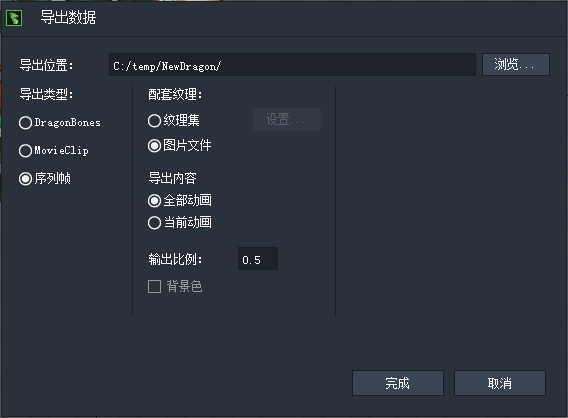The height and width of the screenshot is (418, 568).
Task: Click the 输出比例 label text
Action: (175, 259)
